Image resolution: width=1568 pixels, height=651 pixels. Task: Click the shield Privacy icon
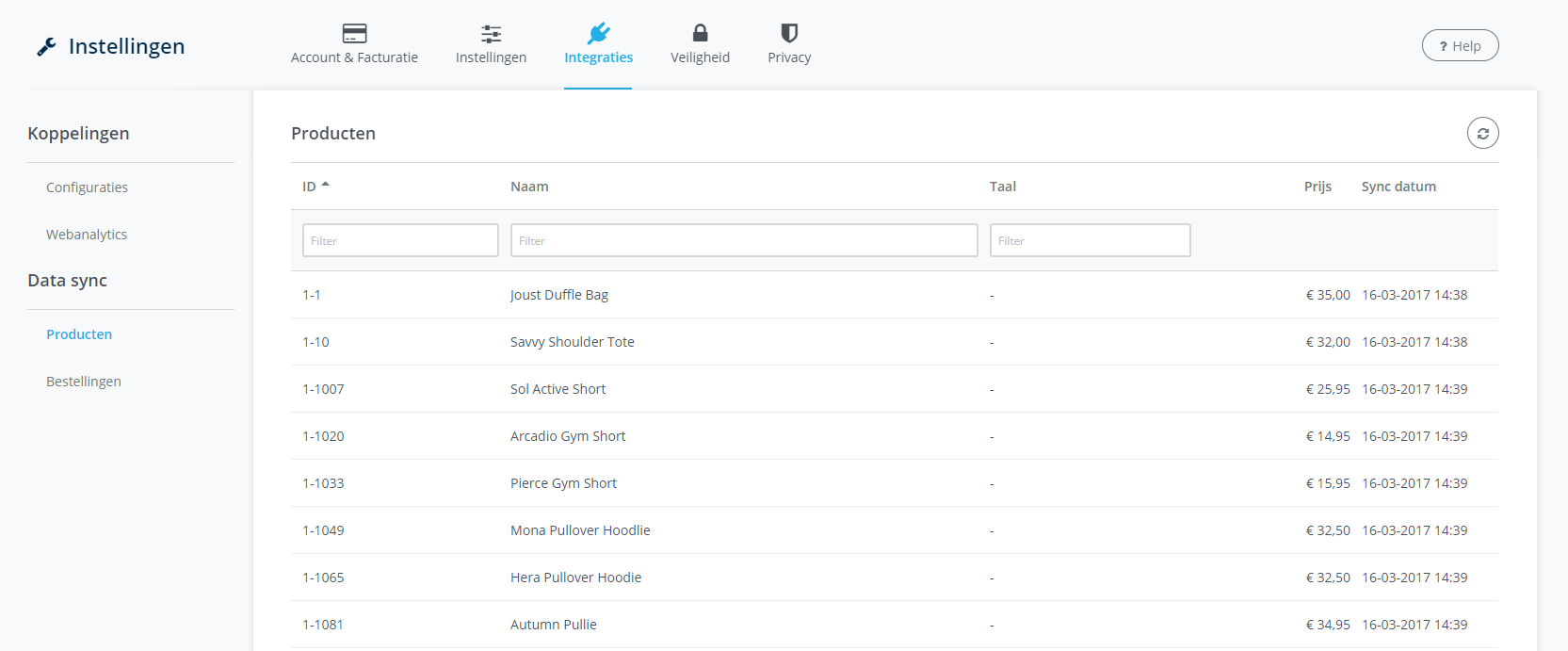click(x=789, y=34)
